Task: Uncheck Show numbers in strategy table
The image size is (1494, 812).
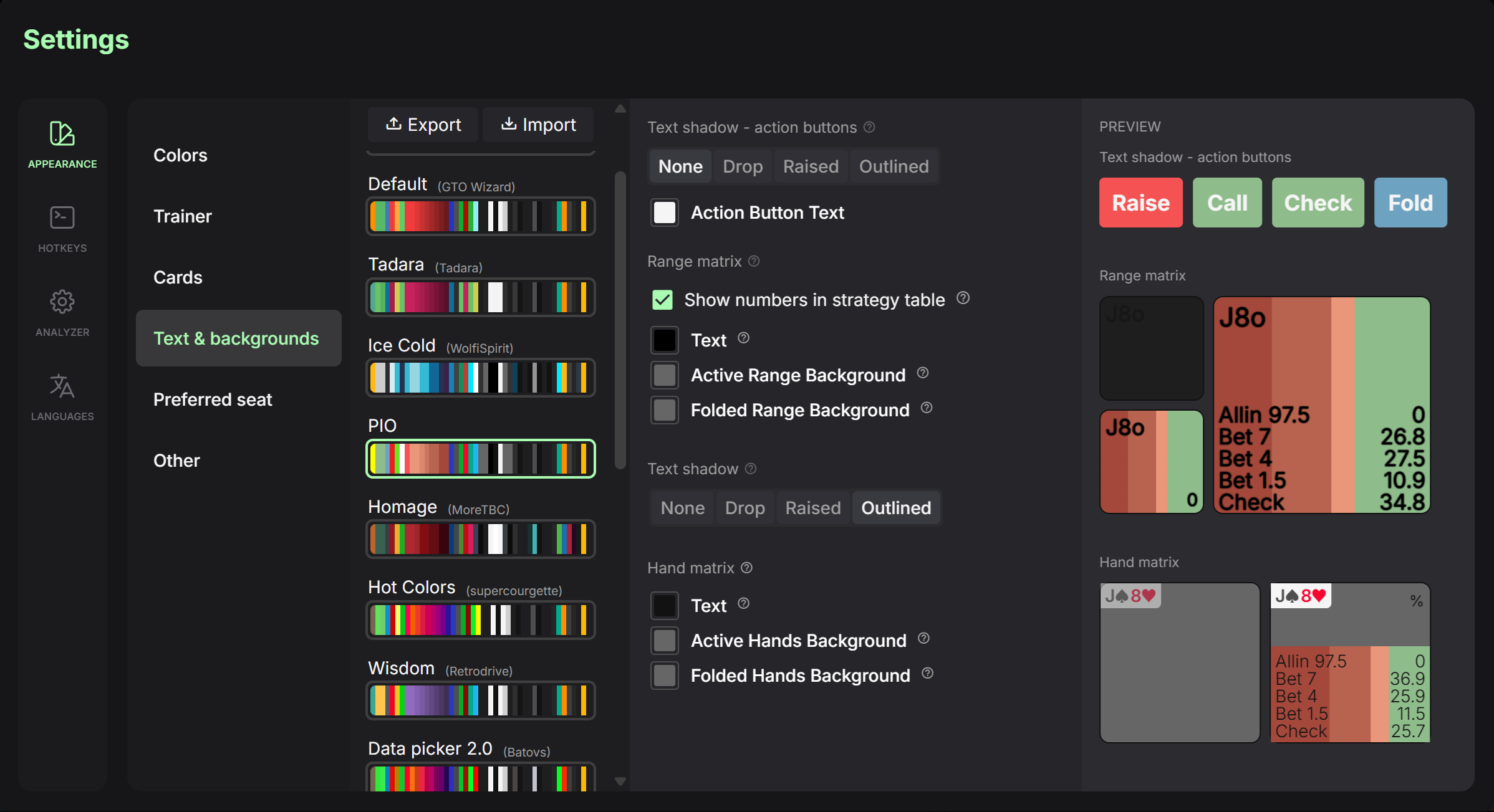Action: tap(662, 300)
